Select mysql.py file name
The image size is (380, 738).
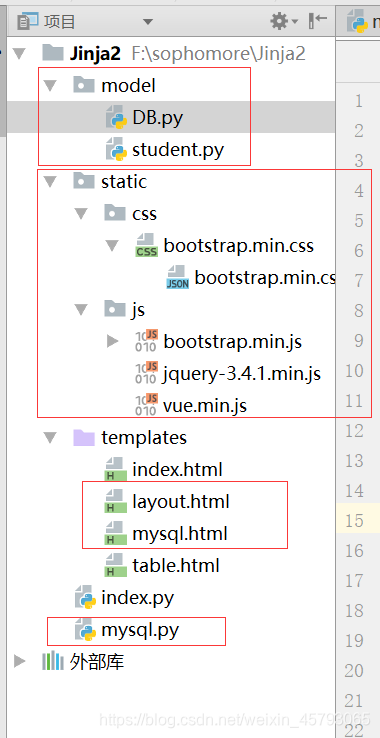click(140, 631)
